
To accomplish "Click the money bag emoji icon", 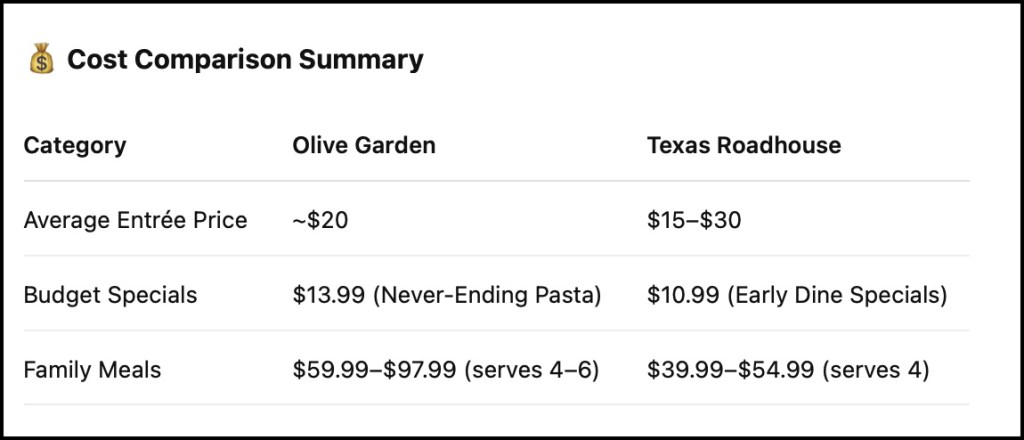I will [41, 61].
